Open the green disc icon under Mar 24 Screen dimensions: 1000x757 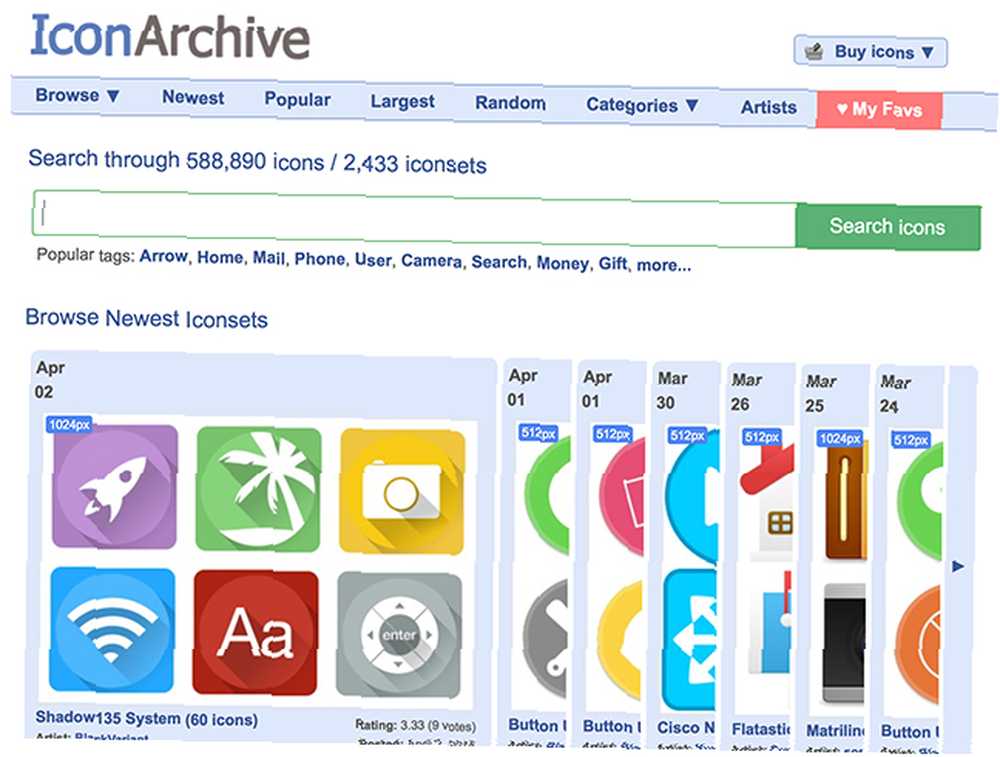[x=919, y=503]
